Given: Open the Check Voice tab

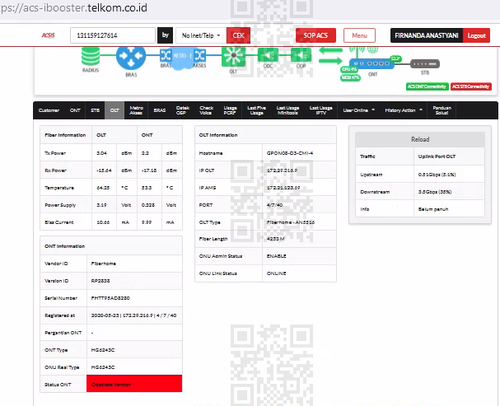Looking at the screenshot, I should click(206, 110).
